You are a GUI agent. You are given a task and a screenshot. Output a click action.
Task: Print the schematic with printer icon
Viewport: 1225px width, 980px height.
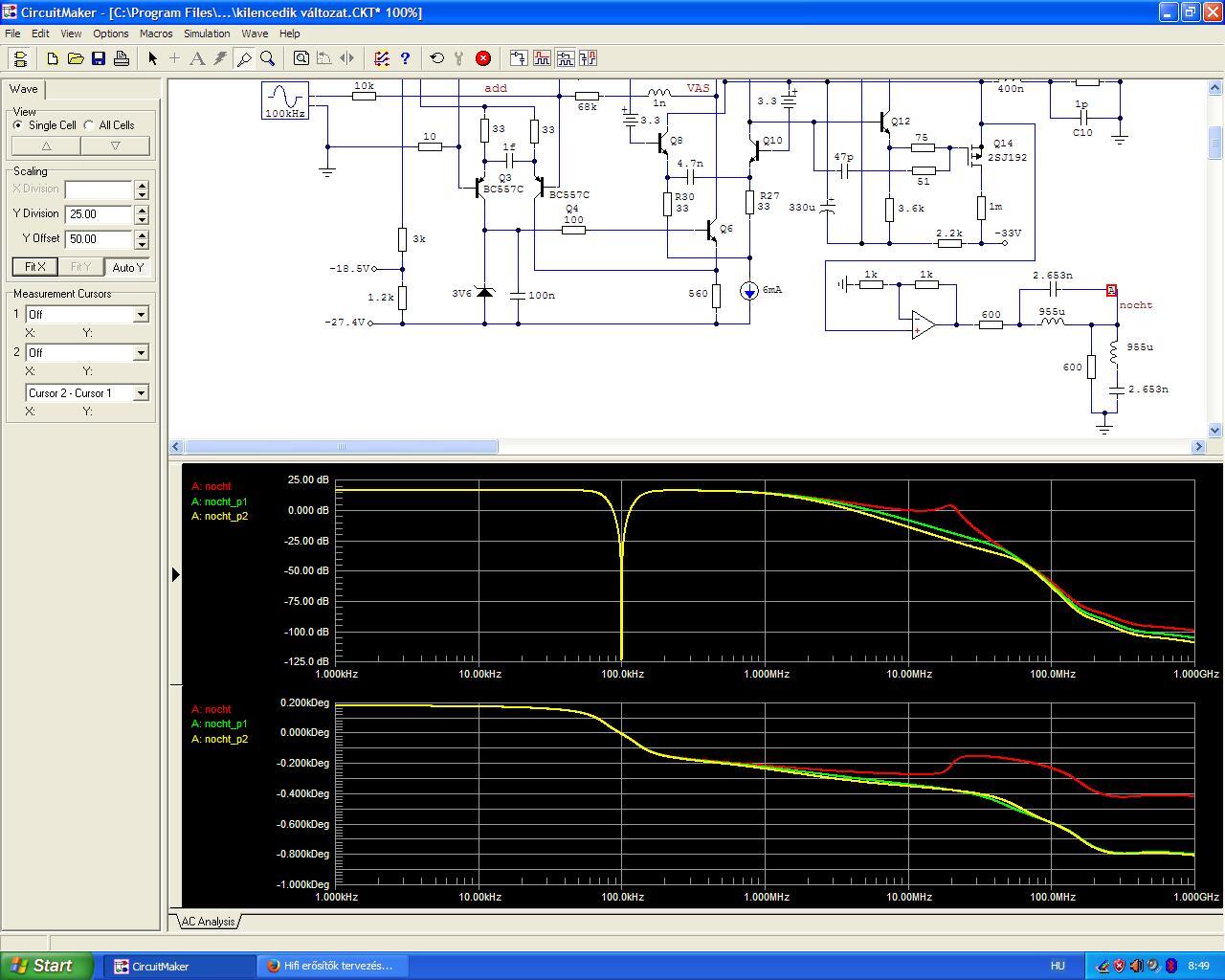122,58
